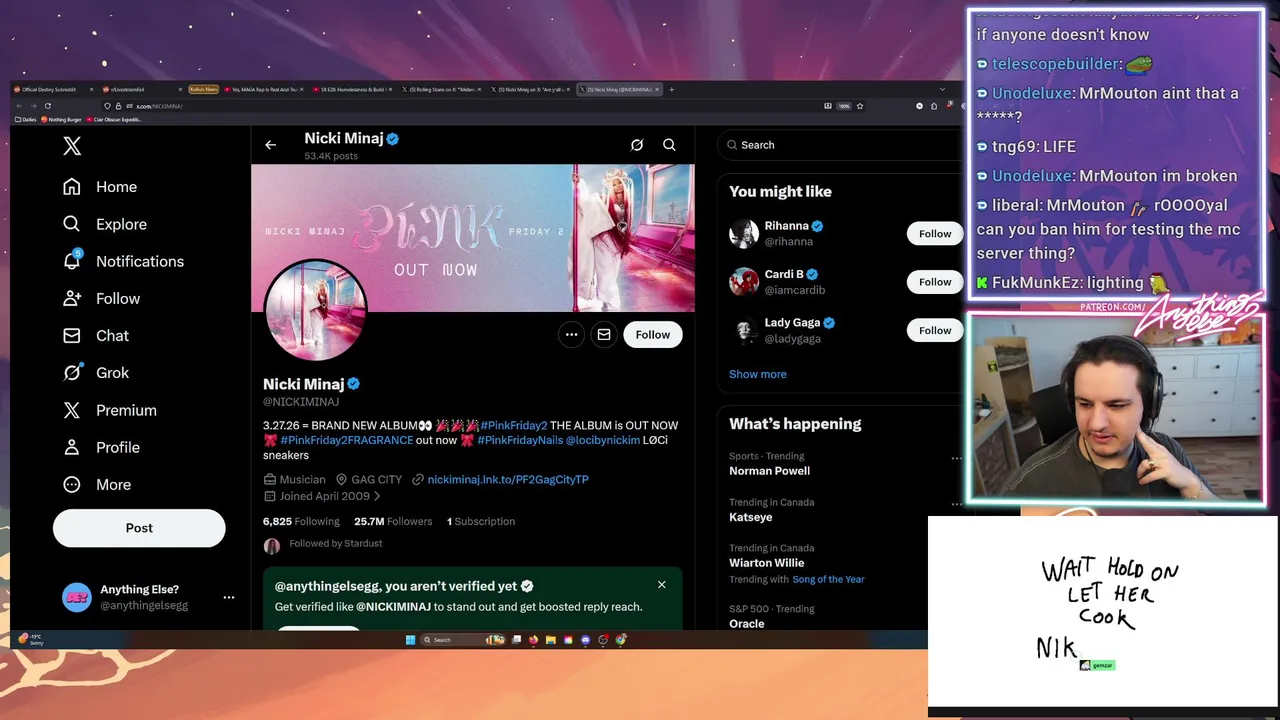Open Nicki Minaj's profile picture
This screenshot has height=720, width=1280.
pyautogui.click(x=315, y=310)
